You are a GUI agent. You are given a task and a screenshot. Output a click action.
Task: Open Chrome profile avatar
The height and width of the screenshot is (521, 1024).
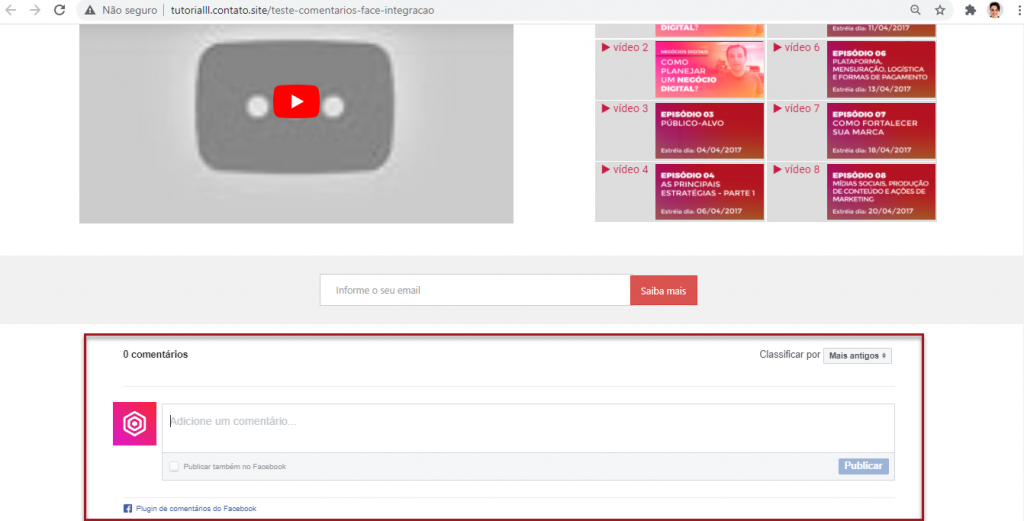[x=994, y=10]
